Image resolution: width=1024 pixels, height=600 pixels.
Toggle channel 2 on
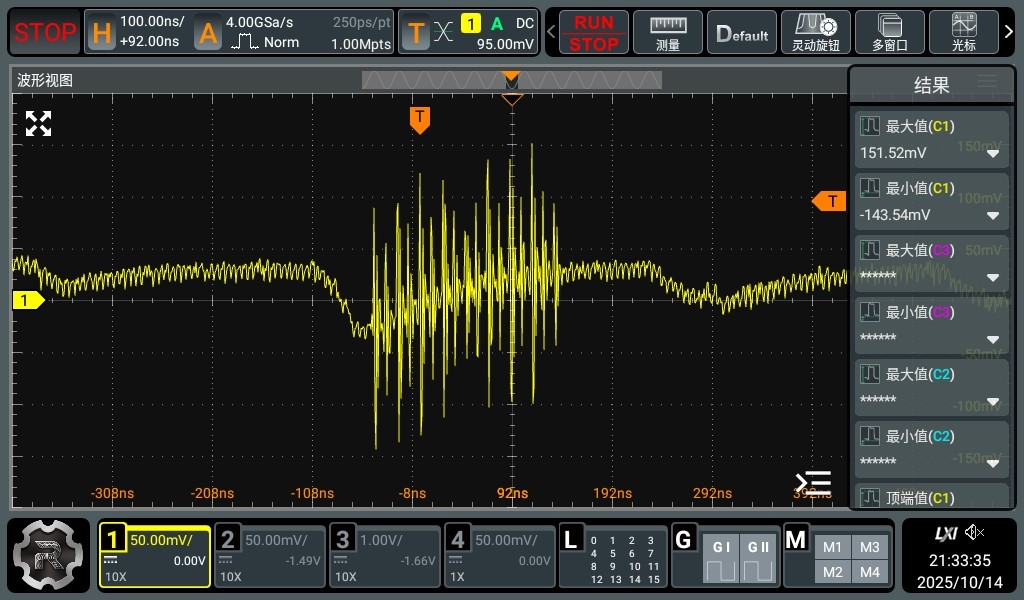tap(270, 555)
